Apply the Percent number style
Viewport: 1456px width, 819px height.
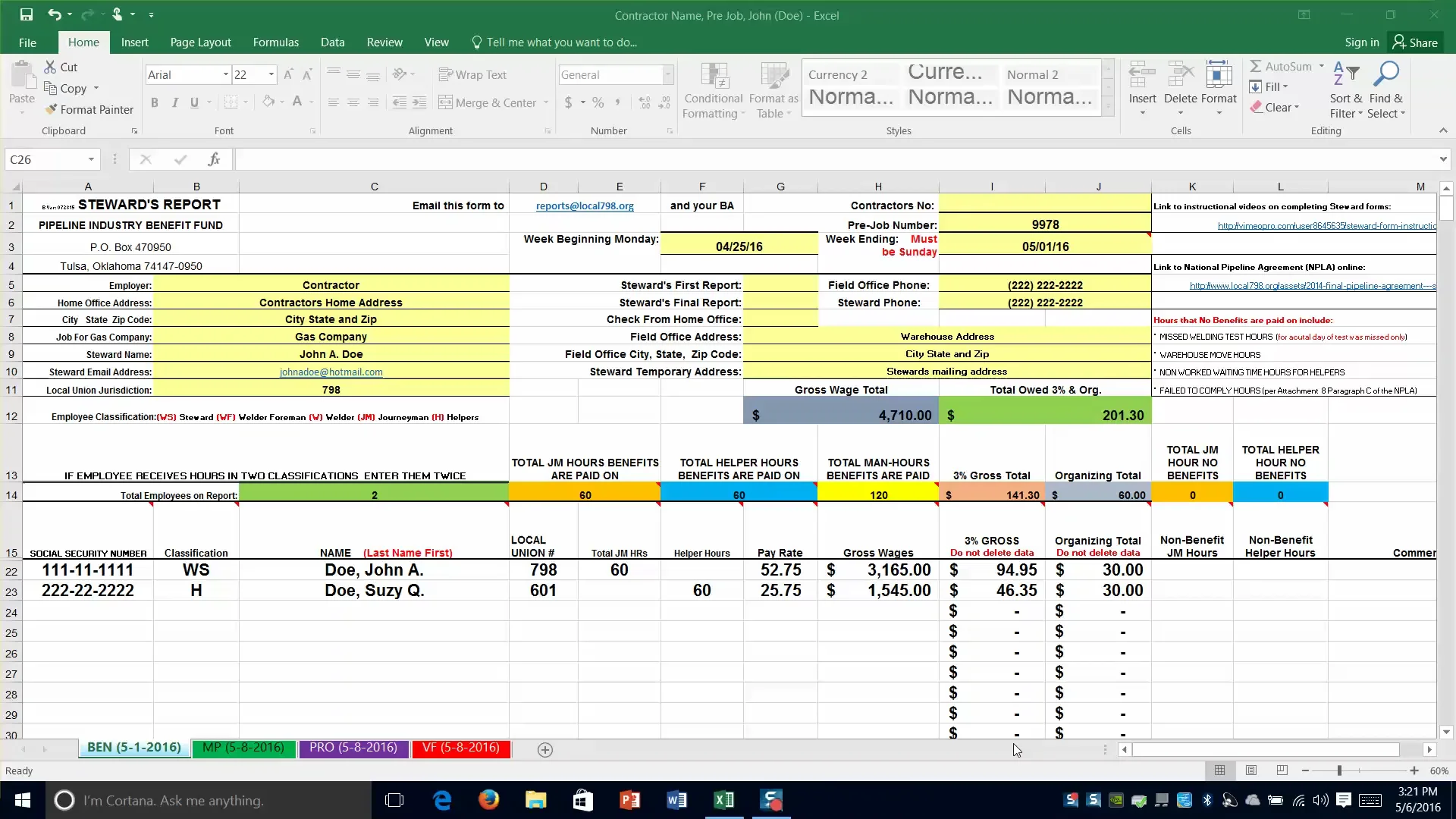pyautogui.click(x=598, y=102)
